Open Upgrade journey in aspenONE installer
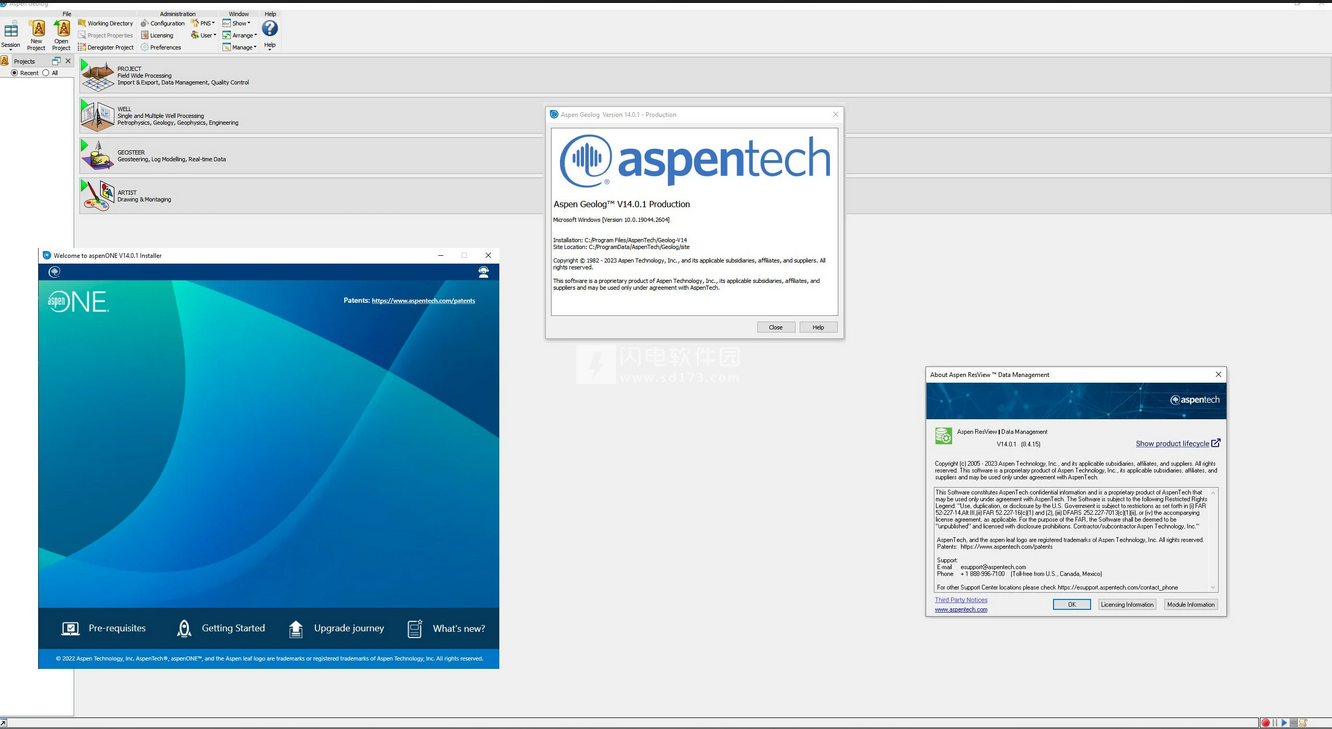Screen dimensions: 1332x729 click(x=336, y=628)
